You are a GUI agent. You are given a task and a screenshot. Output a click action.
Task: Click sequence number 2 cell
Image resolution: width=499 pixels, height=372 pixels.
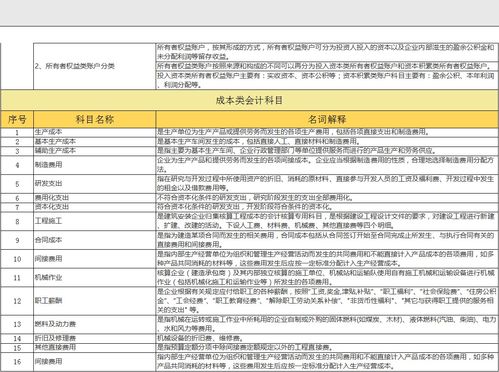pyautogui.click(x=17, y=142)
